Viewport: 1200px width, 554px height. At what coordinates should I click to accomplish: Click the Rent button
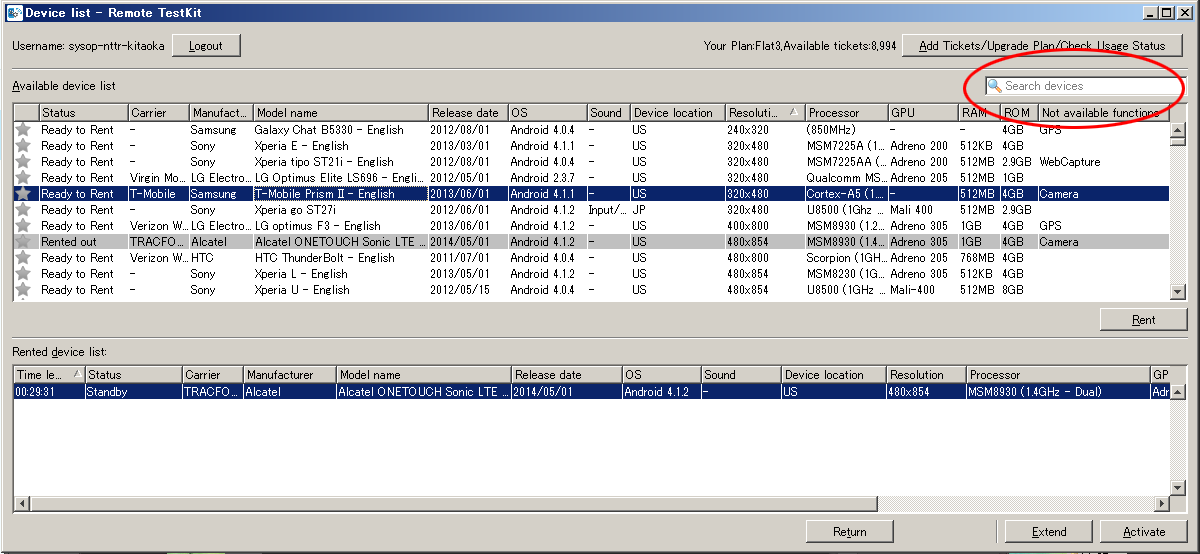click(x=1143, y=320)
